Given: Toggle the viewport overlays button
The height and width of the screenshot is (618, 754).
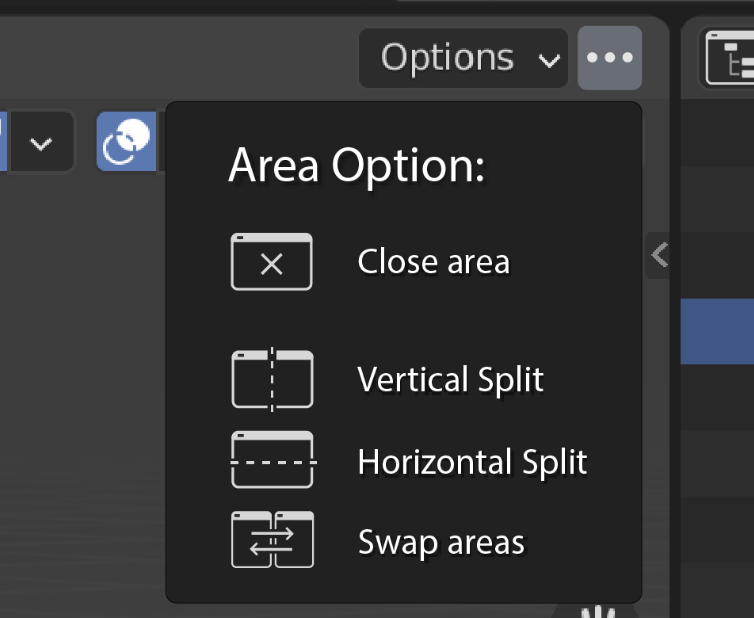Looking at the screenshot, I should [x=126, y=141].
